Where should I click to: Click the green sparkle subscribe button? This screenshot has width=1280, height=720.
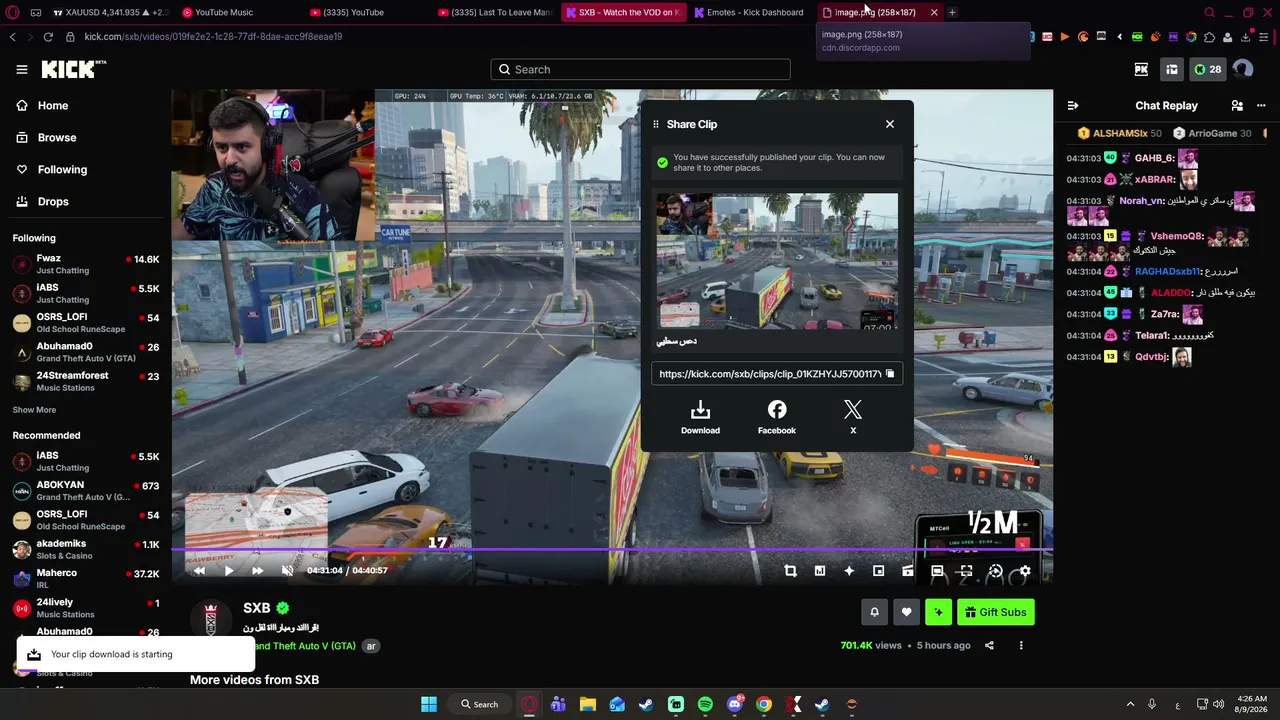pyautogui.click(x=938, y=612)
